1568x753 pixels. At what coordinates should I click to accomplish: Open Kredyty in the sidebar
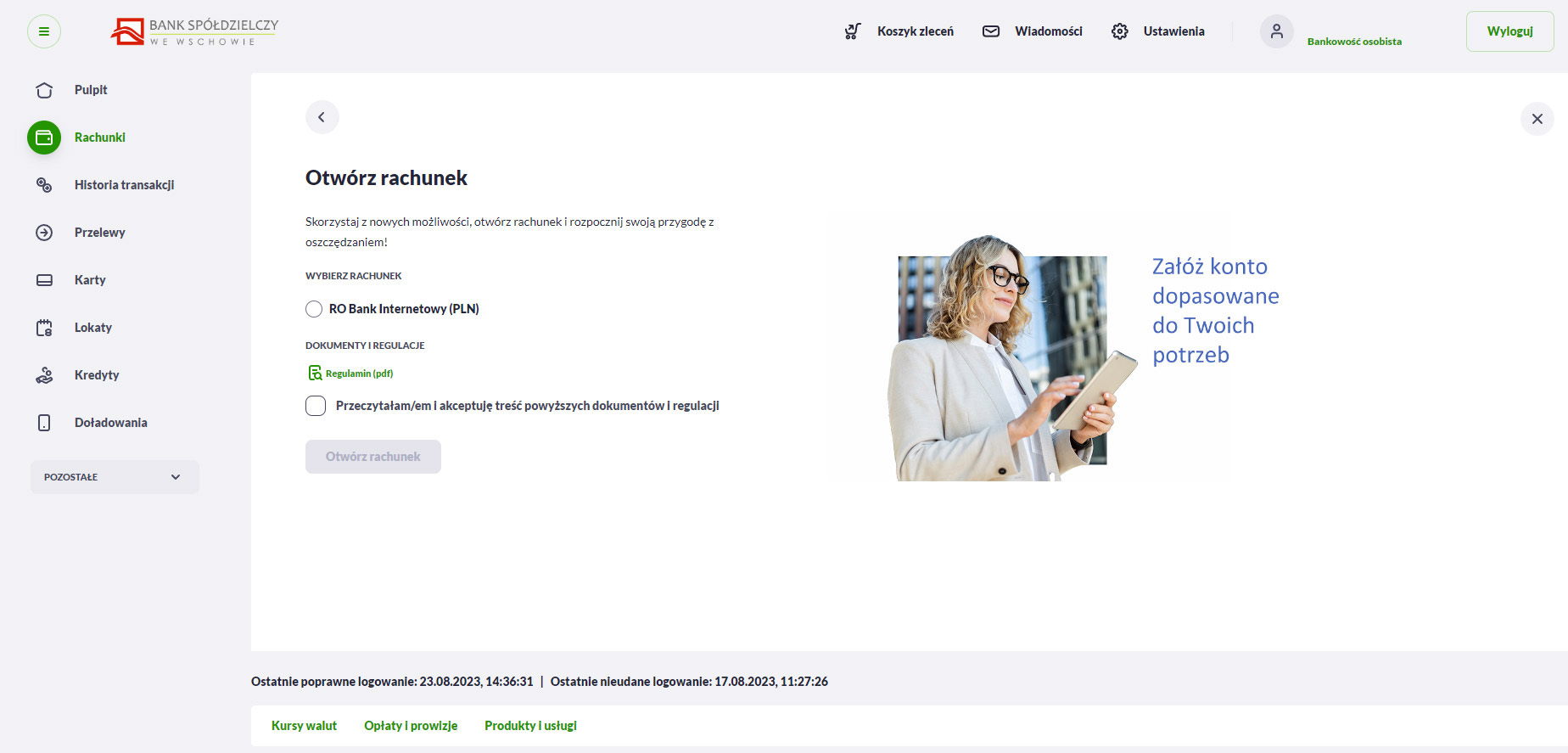click(97, 375)
